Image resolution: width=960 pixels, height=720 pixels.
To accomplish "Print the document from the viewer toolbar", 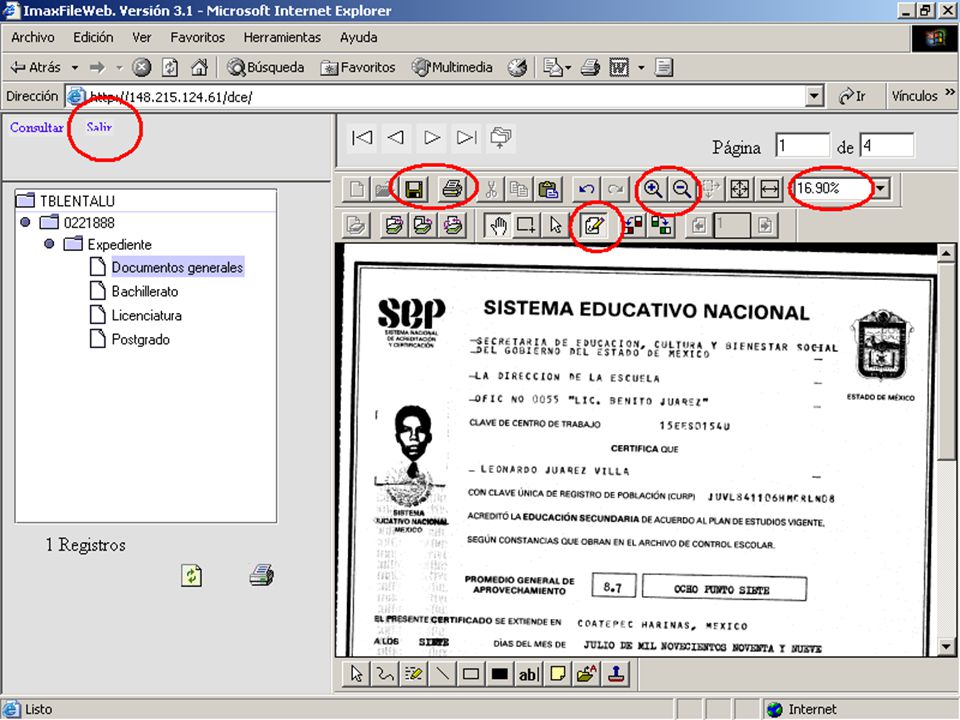I will coord(452,189).
